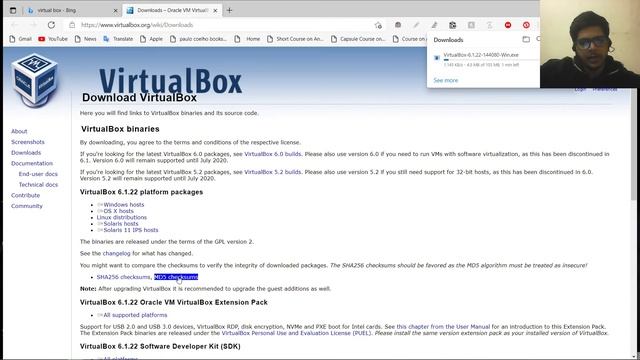The image size is (640, 360).
Task: Click the dark clipboard-style toolbar icon
Action: pos(453,25)
